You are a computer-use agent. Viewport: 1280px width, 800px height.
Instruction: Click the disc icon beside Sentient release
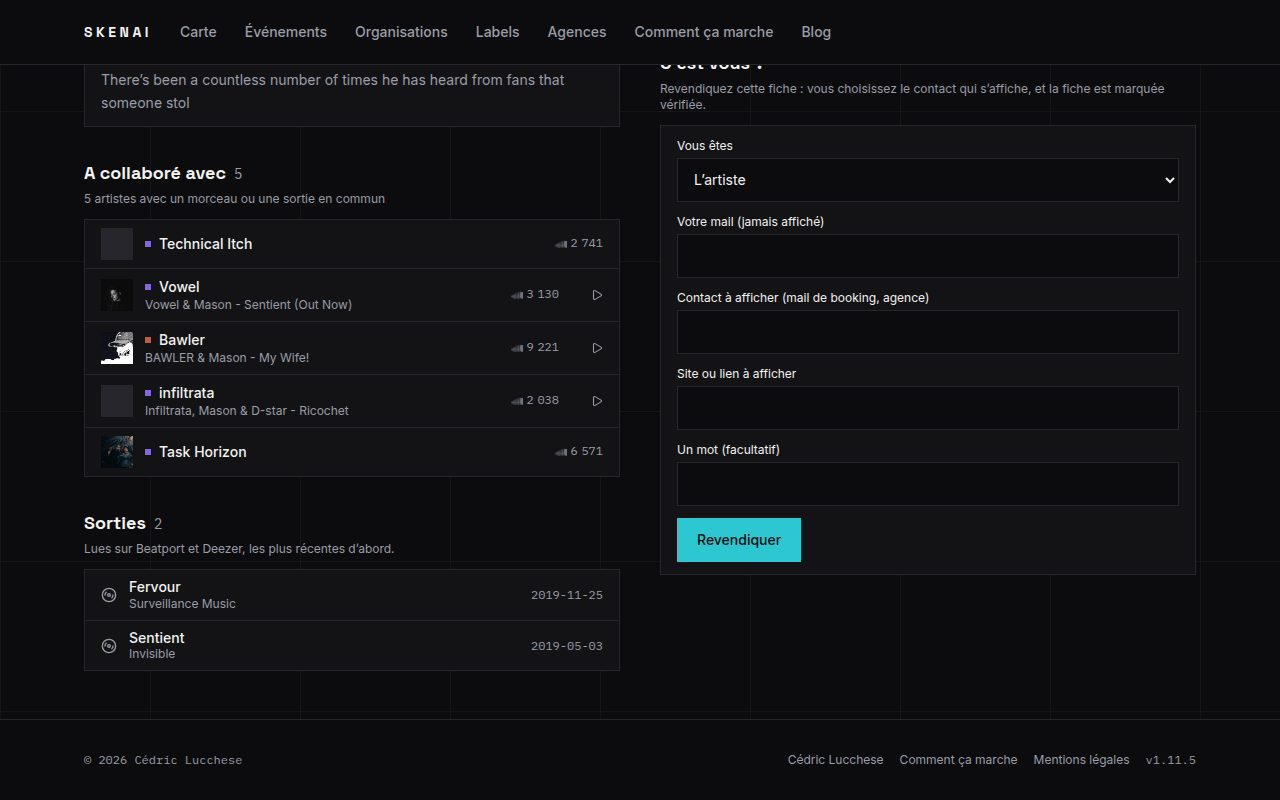coord(109,646)
